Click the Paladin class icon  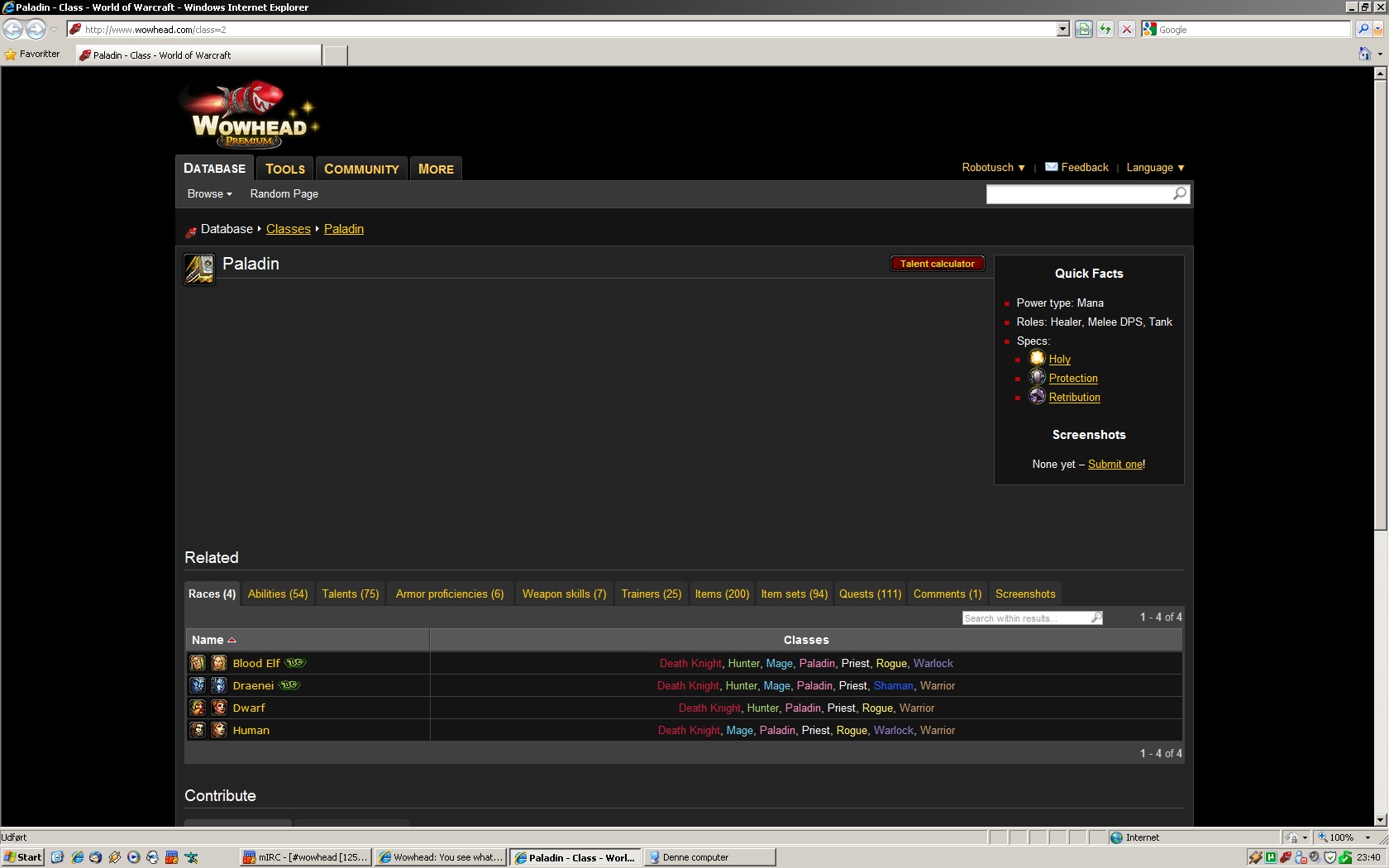[199, 269]
